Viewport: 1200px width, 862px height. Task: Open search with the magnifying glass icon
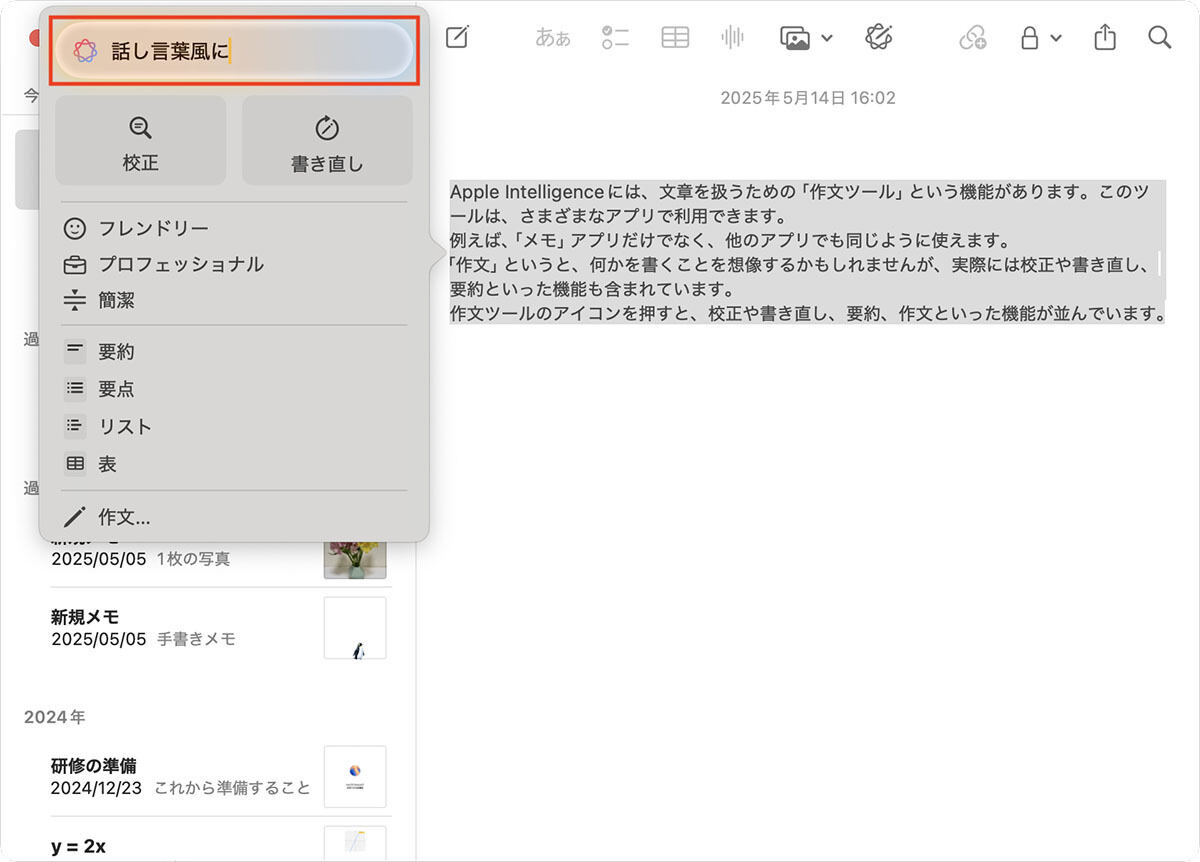coord(1159,38)
